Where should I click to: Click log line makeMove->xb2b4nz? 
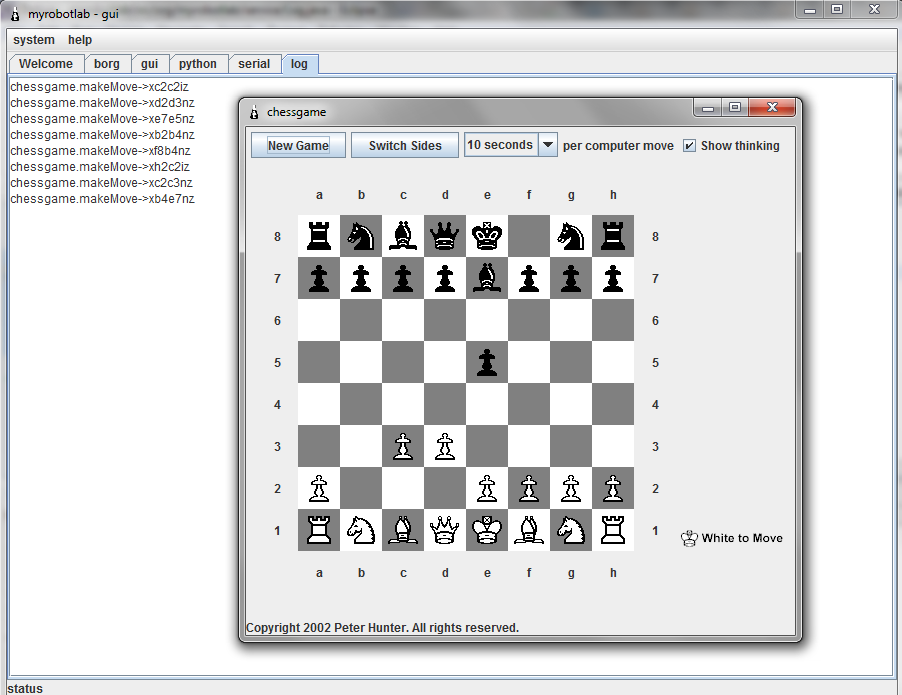point(102,135)
